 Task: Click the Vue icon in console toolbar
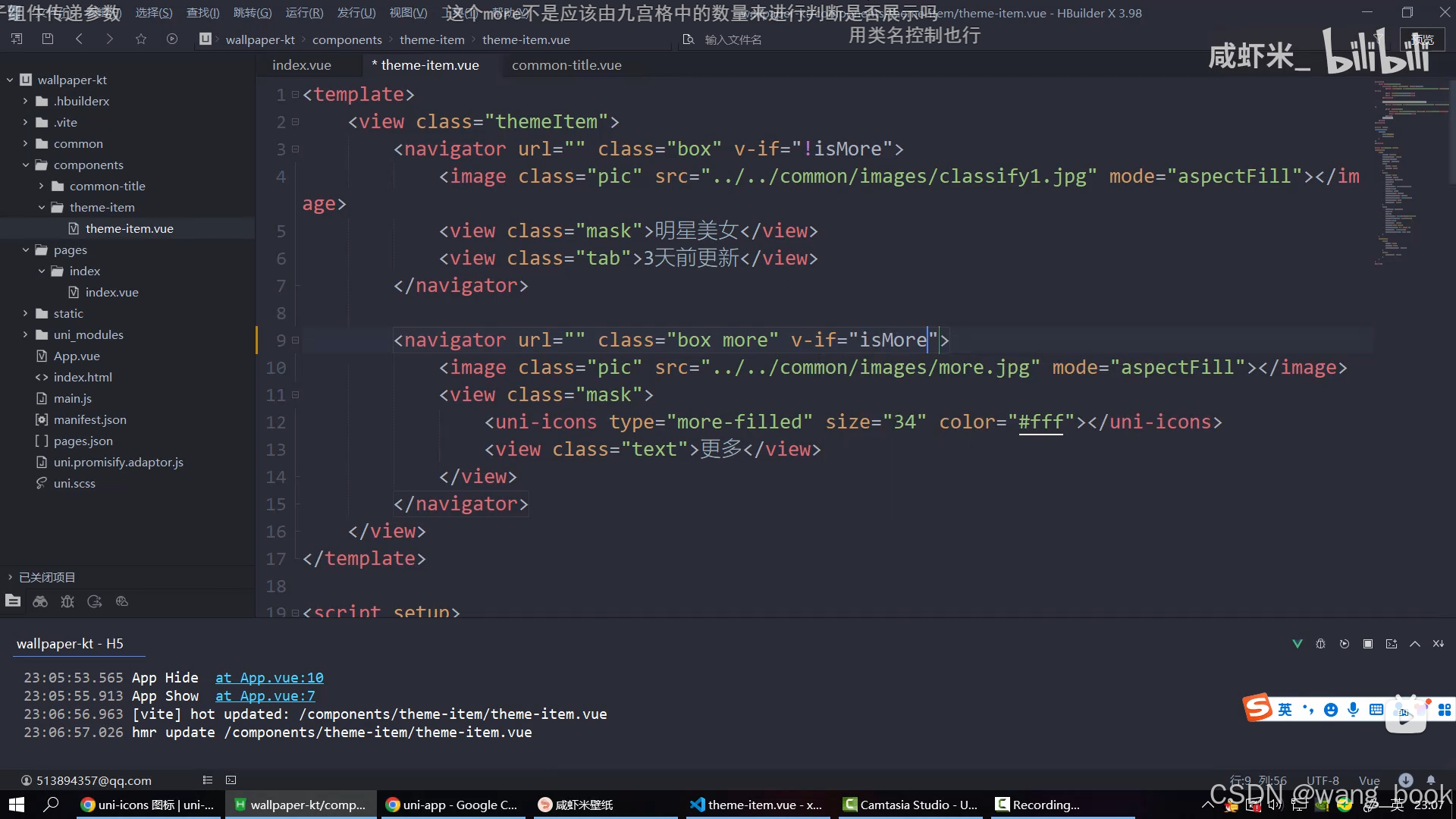[x=1298, y=644]
